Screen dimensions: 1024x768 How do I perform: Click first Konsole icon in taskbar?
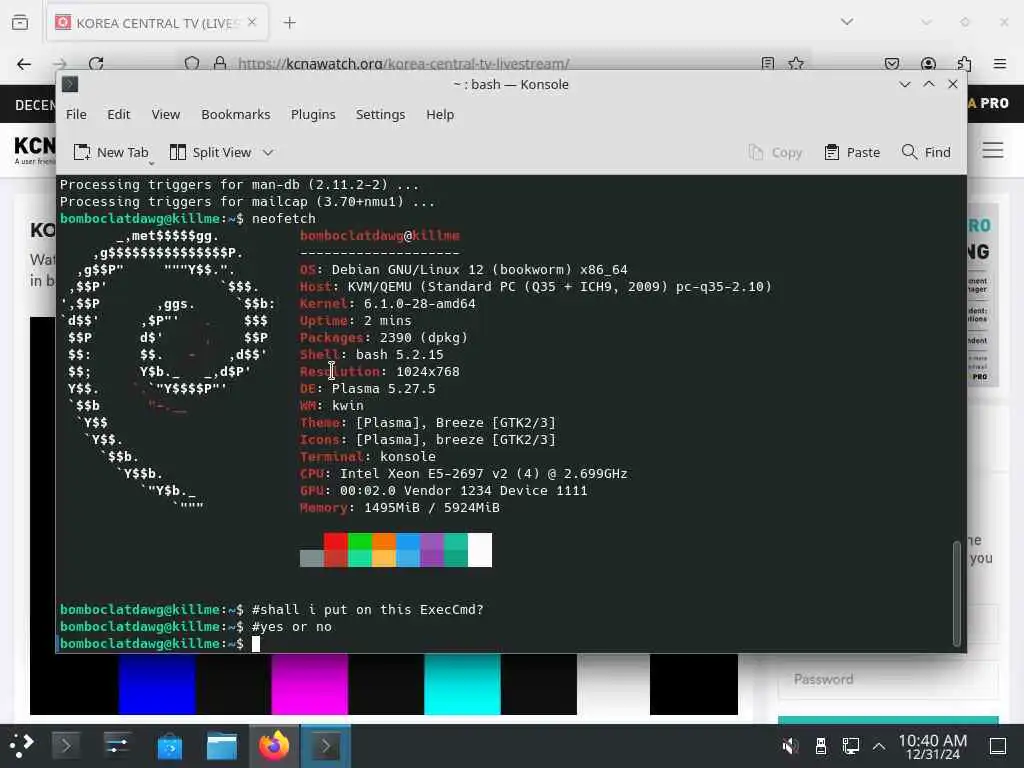tap(66, 745)
